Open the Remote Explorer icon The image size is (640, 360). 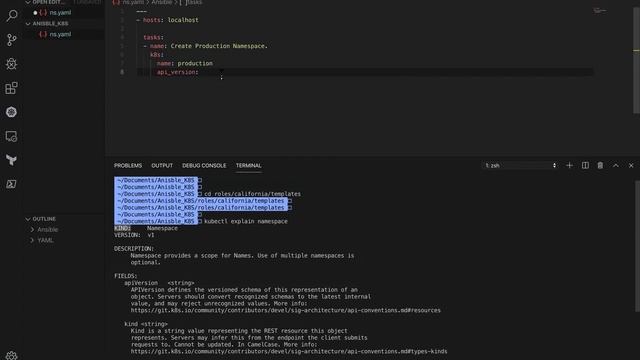click(11, 136)
